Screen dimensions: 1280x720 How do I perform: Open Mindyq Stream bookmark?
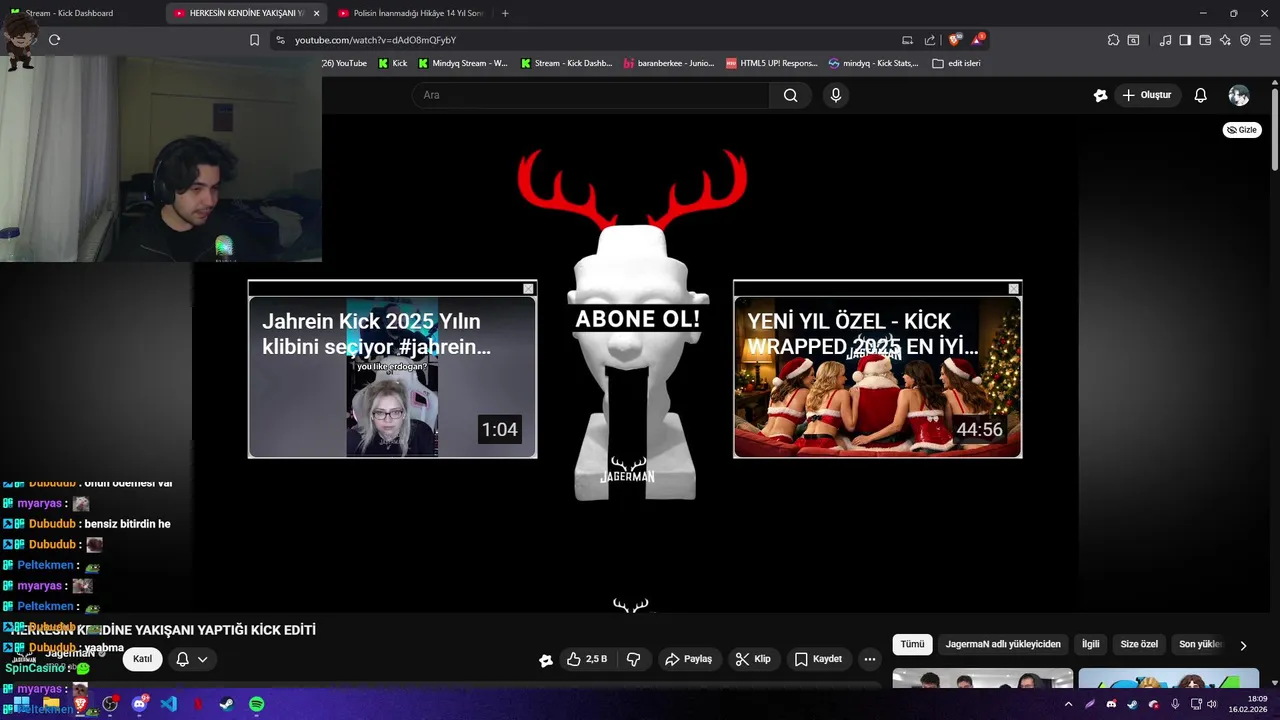(x=463, y=63)
